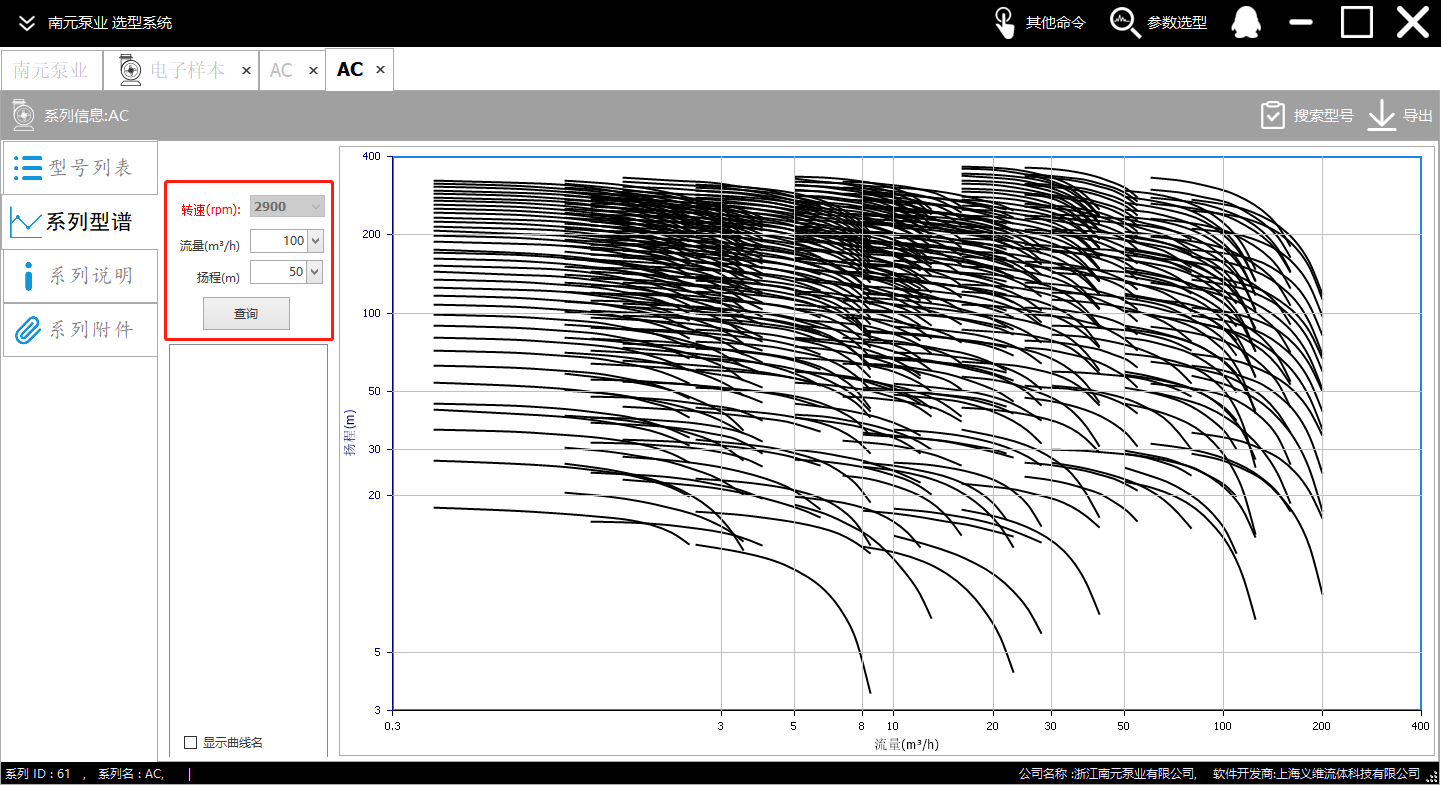The width and height of the screenshot is (1441, 785).
Task: Open the 型号列表 side tab
Action: click(79, 167)
